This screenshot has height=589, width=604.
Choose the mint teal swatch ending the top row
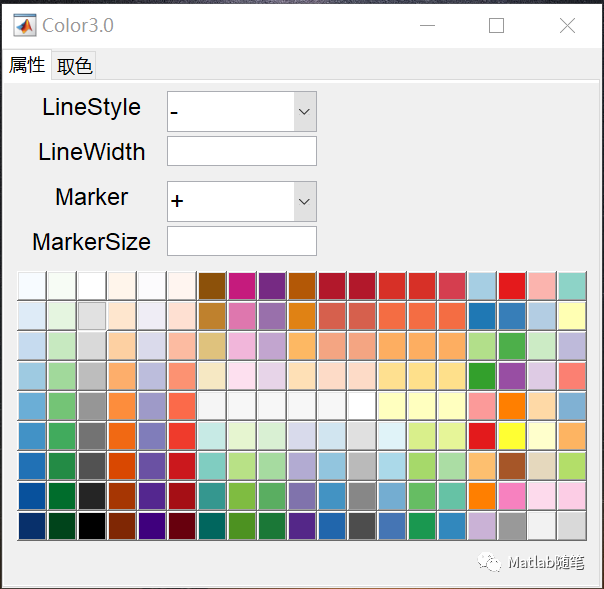click(x=572, y=286)
